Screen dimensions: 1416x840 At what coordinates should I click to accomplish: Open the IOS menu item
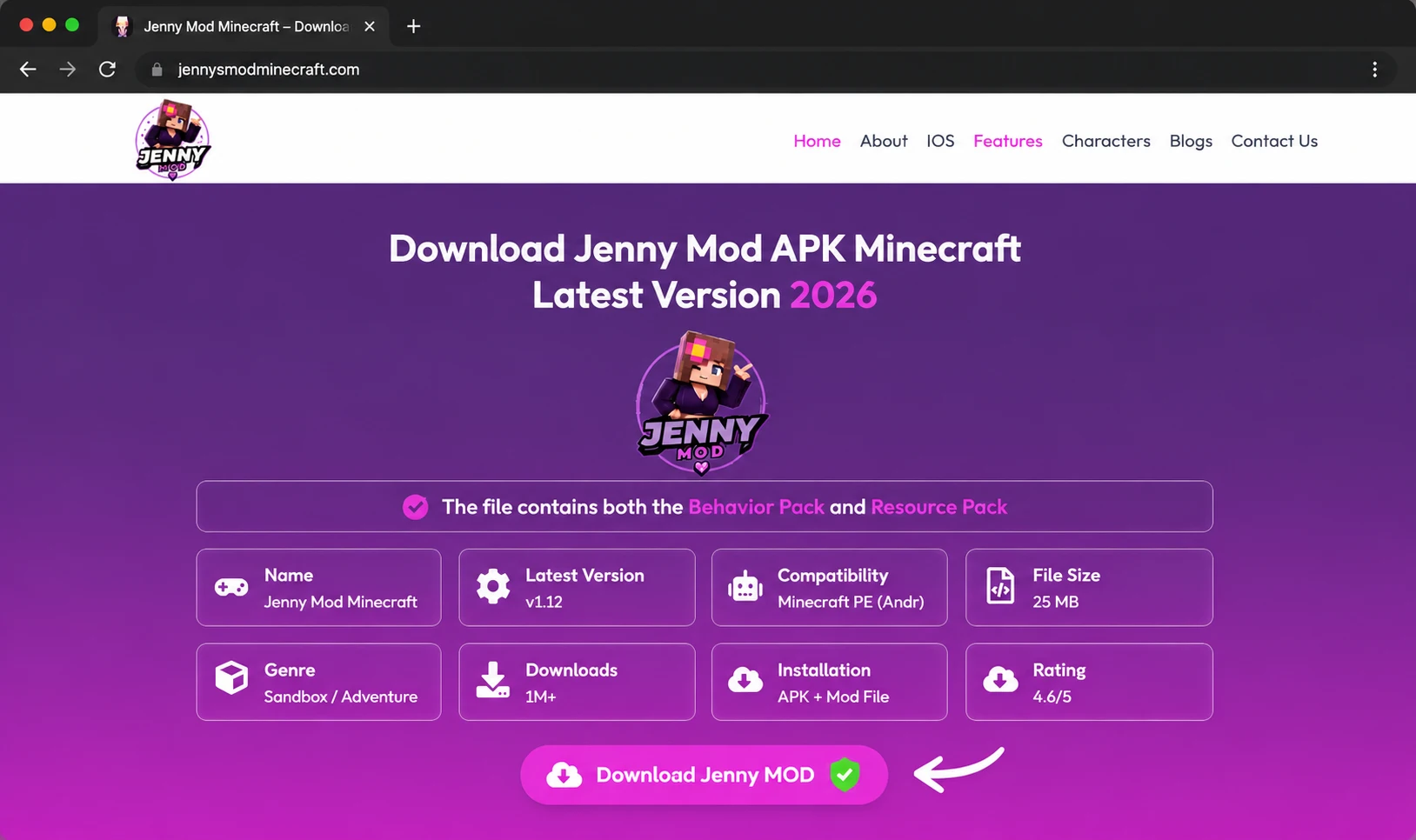[x=940, y=141]
